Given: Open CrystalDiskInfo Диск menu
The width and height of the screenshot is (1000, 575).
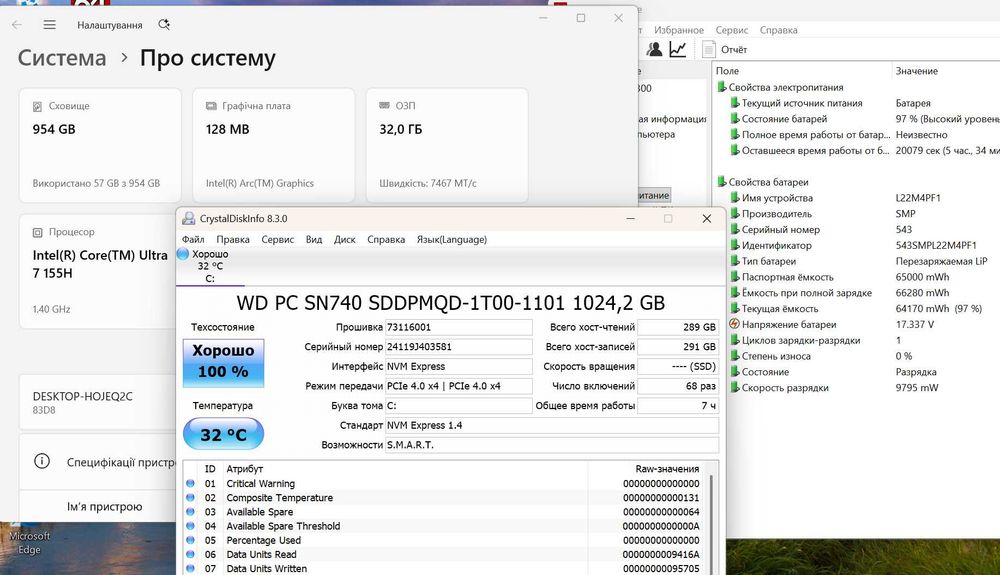Looking at the screenshot, I should coord(344,240).
